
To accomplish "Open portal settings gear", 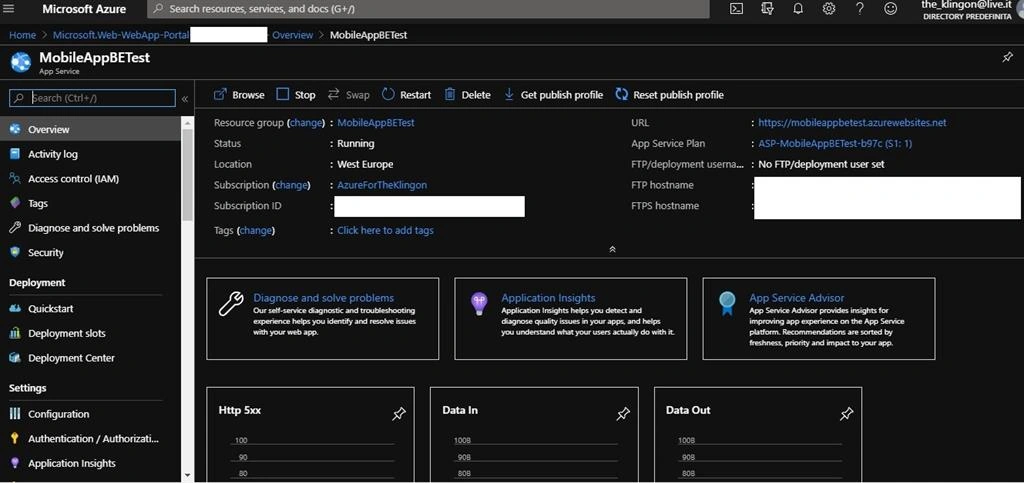I will pyautogui.click(x=829, y=8).
